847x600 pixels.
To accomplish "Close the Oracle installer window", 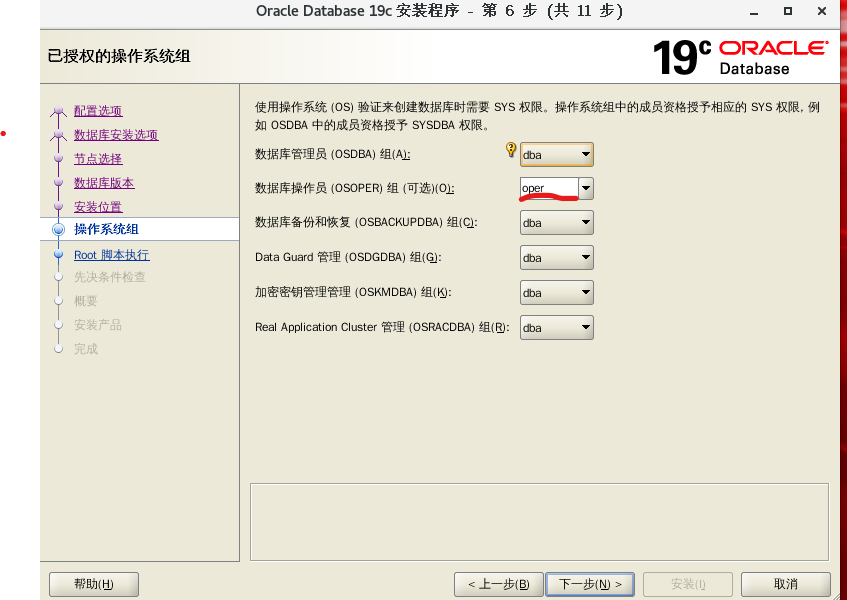I will point(822,11).
